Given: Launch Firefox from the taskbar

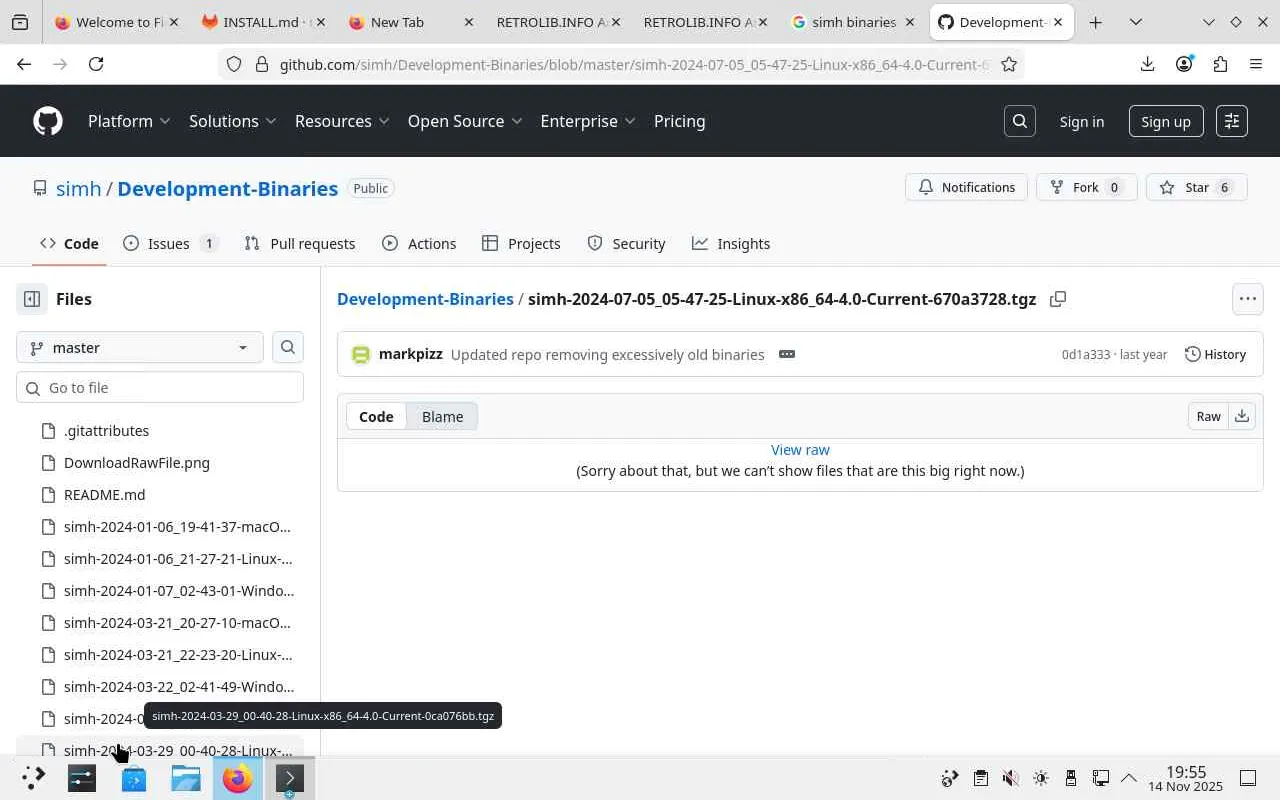Looking at the screenshot, I should click(237, 778).
